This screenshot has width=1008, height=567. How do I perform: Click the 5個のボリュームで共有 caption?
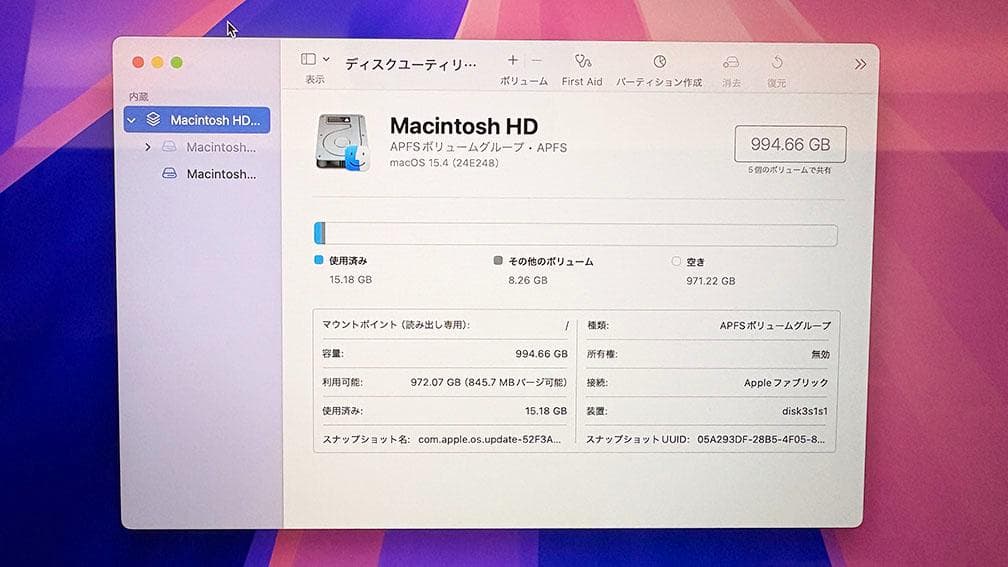pyautogui.click(x=789, y=170)
